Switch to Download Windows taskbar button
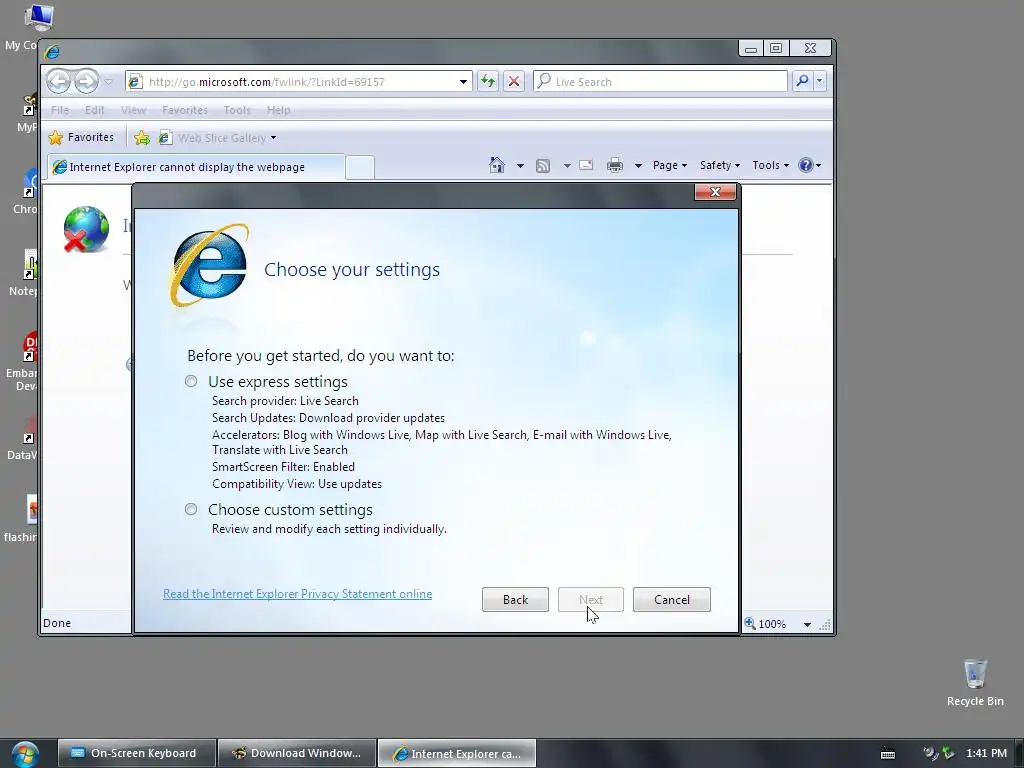This screenshot has height=768, width=1024. pyautogui.click(x=297, y=753)
